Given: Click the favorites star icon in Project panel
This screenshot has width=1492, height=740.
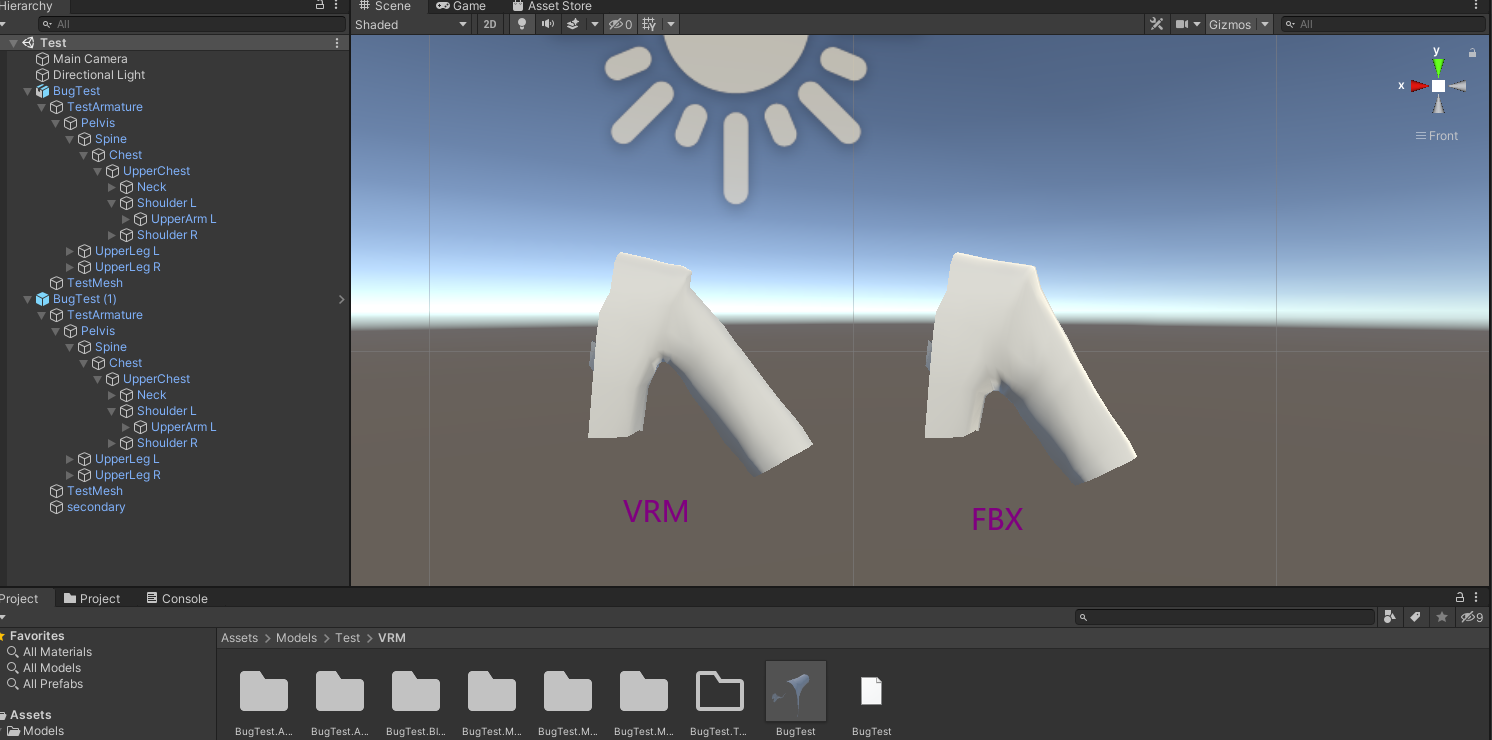Looking at the screenshot, I should 1442,617.
